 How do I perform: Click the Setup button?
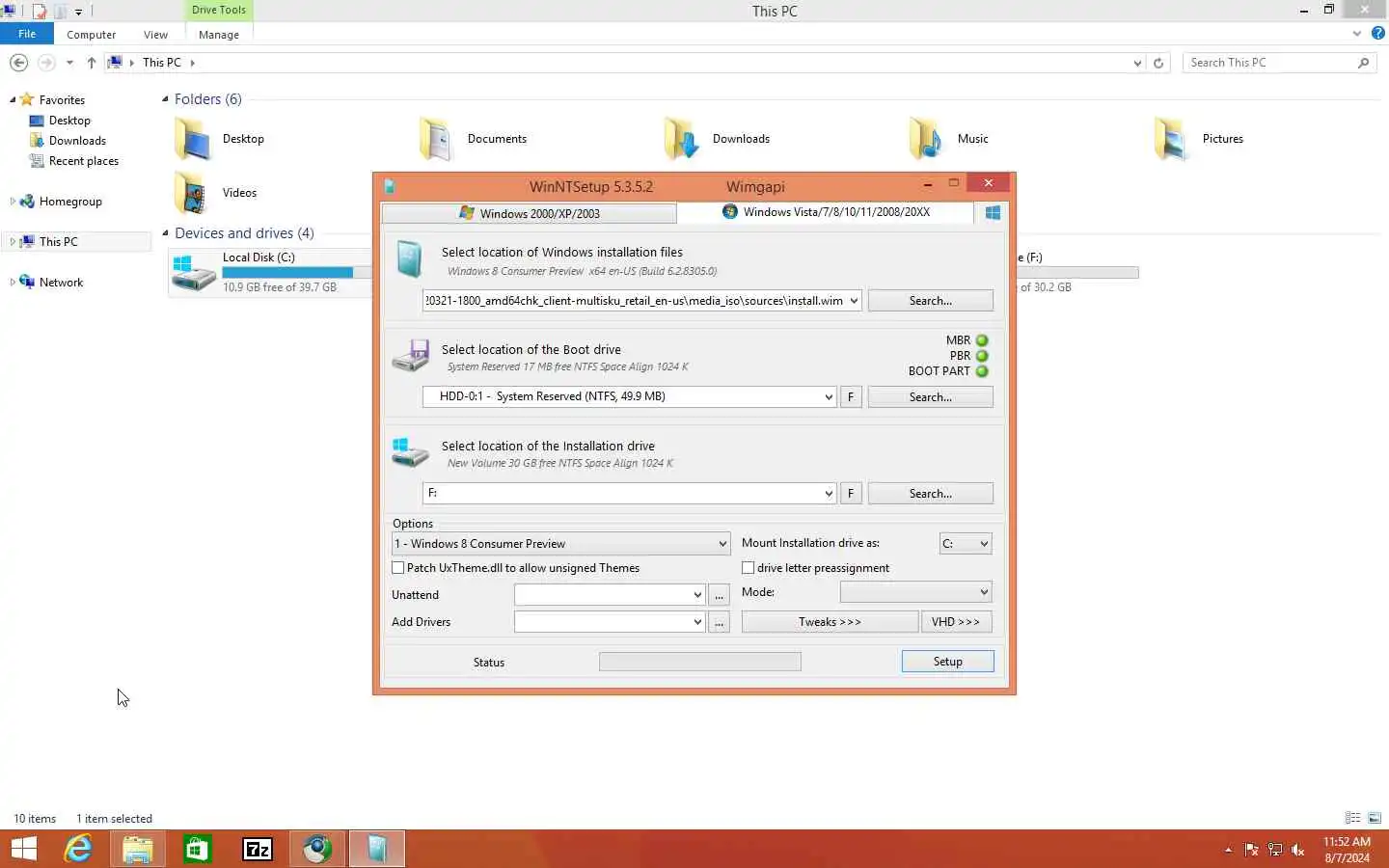(948, 662)
